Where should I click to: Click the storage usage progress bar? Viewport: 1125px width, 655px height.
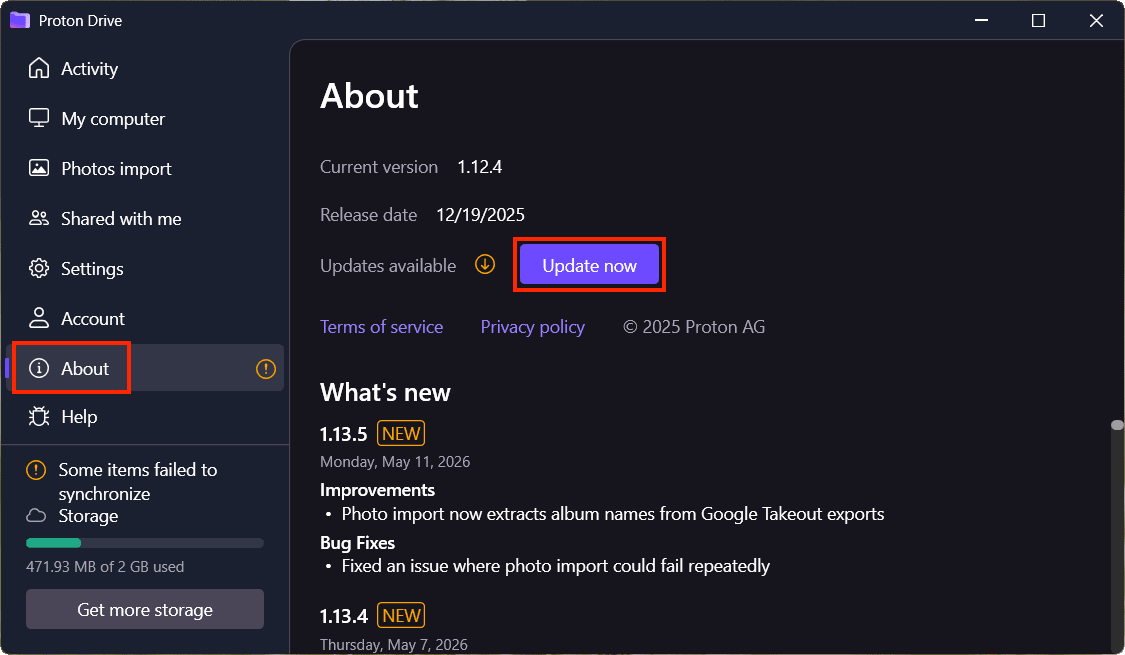pyautogui.click(x=145, y=543)
